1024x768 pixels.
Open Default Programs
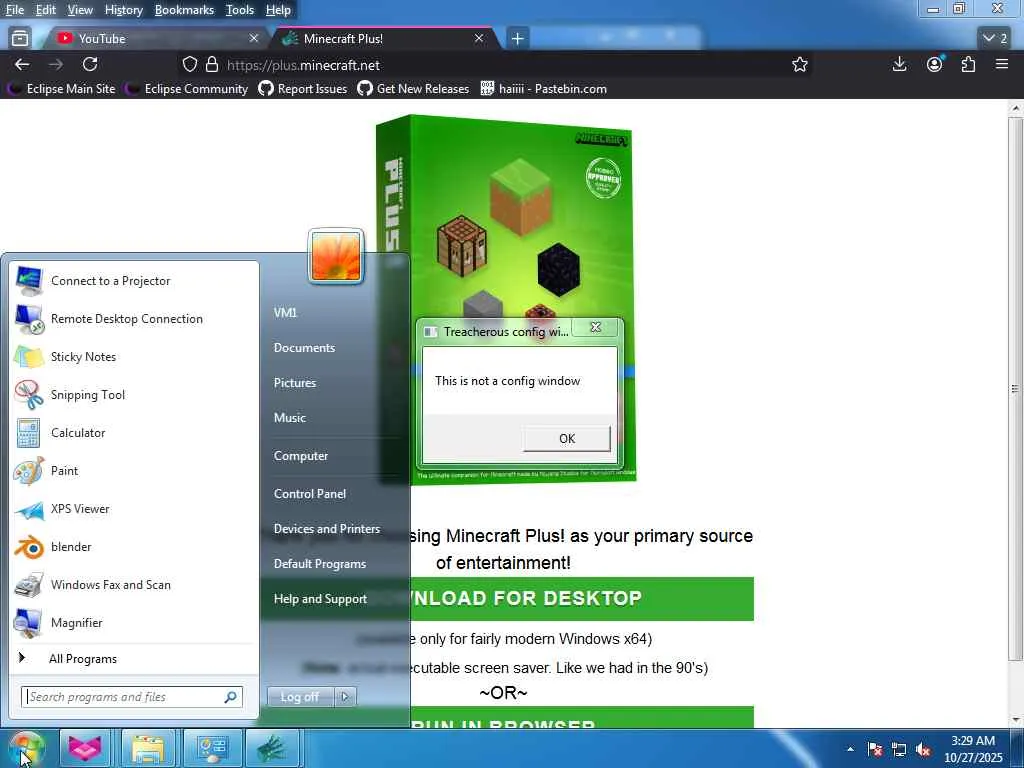319,564
